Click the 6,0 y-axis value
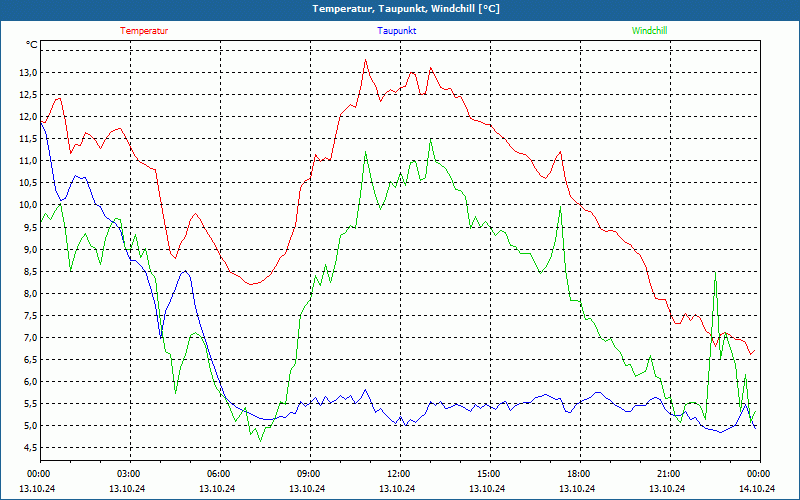This screenshot has width=800, height=500. tap(30, 382)
